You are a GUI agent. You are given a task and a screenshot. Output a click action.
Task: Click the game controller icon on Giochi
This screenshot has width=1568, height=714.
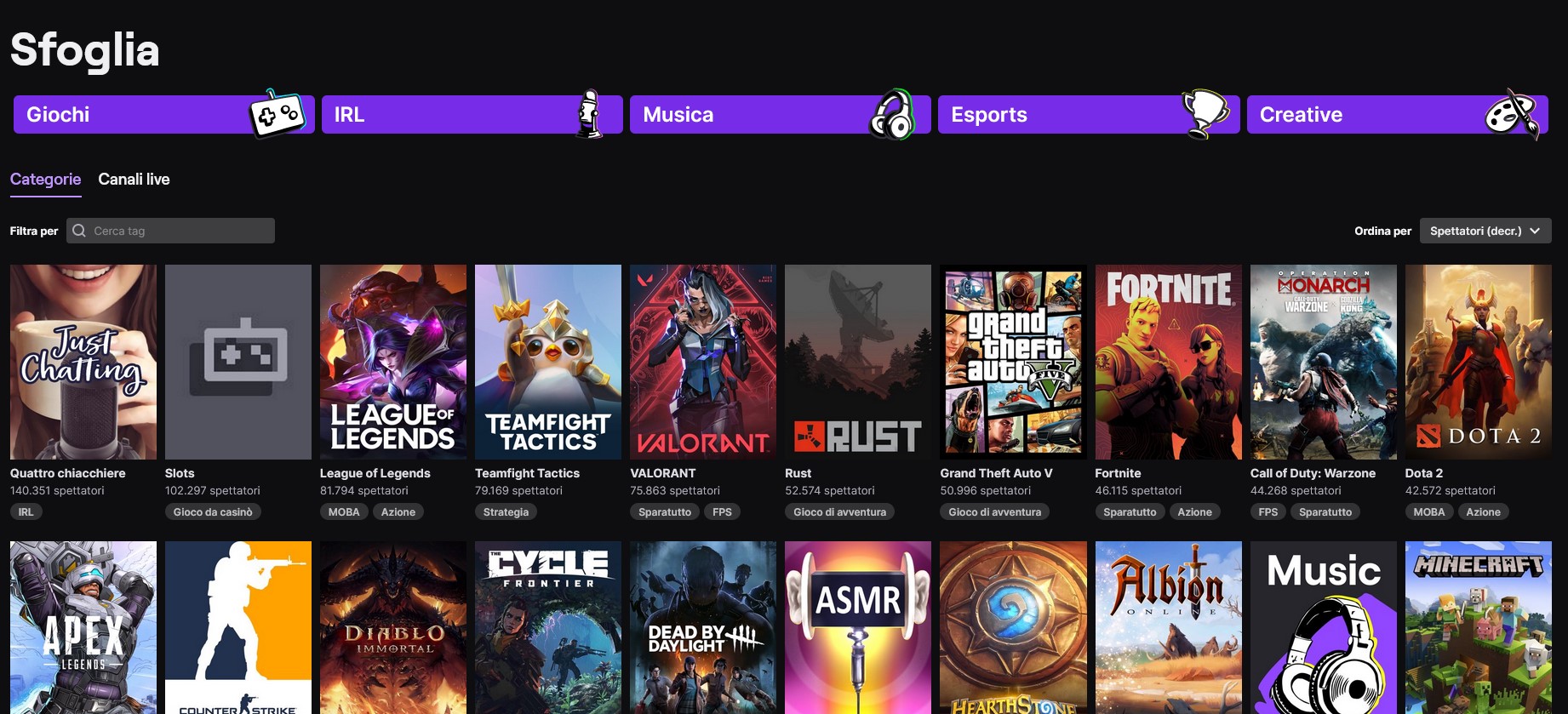(277, 114)
